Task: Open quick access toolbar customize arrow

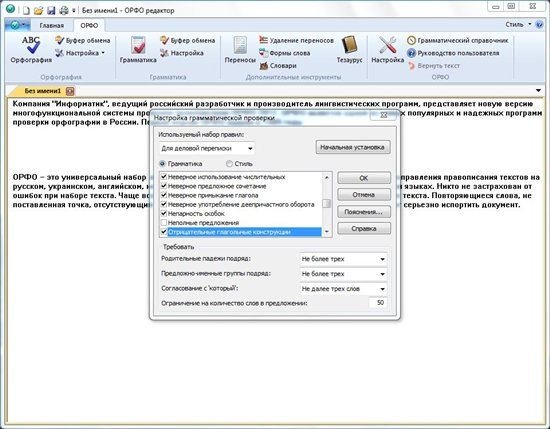Action: 74,11
